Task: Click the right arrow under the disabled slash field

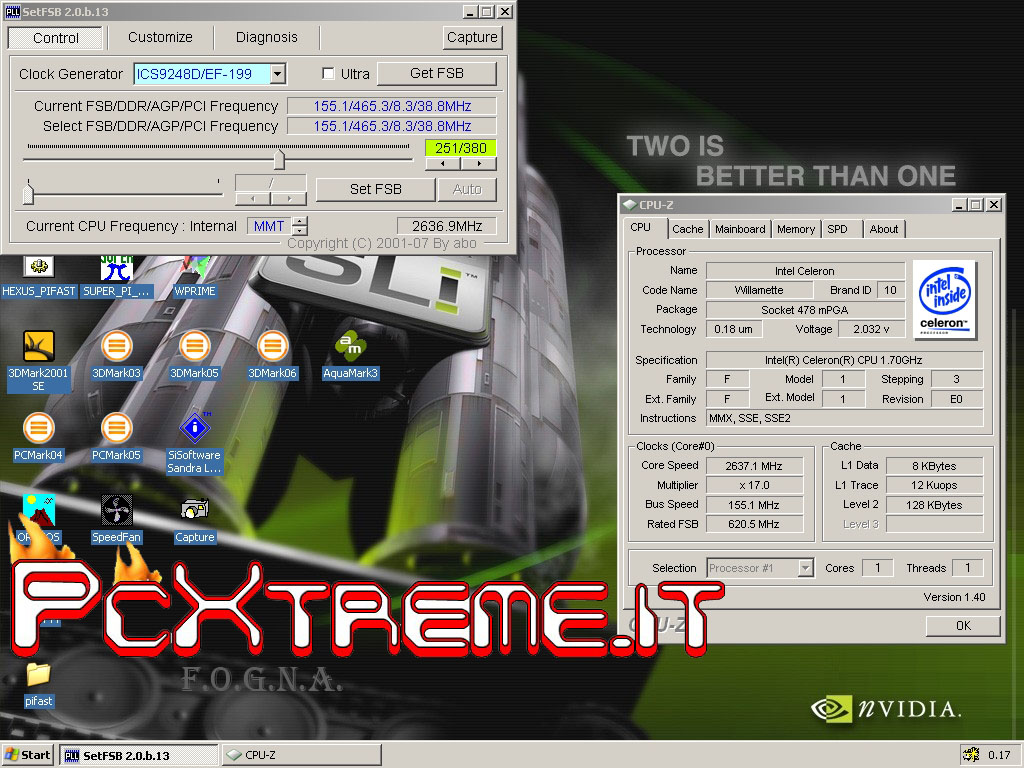Action: [x=289, y=199]
